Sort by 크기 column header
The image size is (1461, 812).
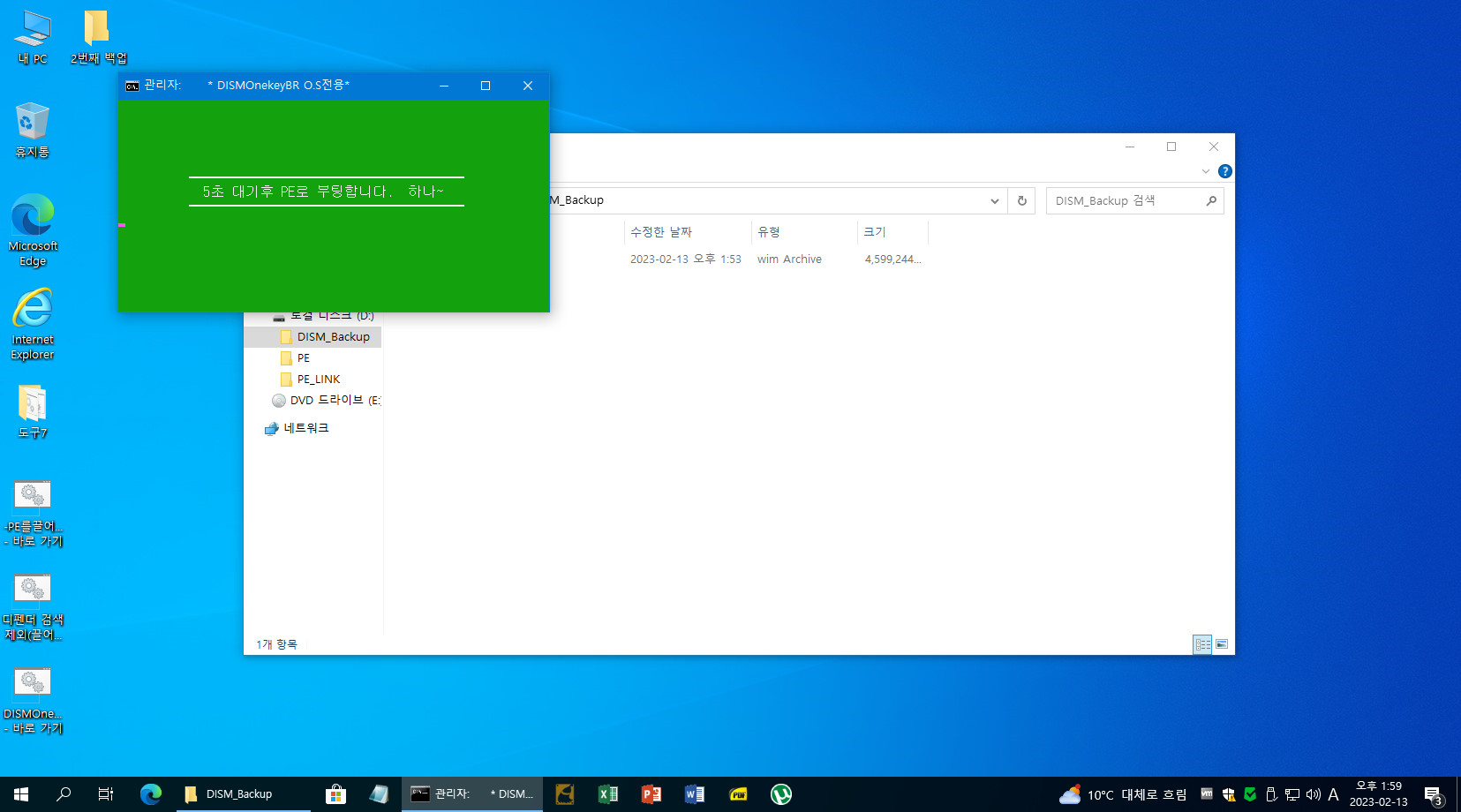(x=892, y=231)
